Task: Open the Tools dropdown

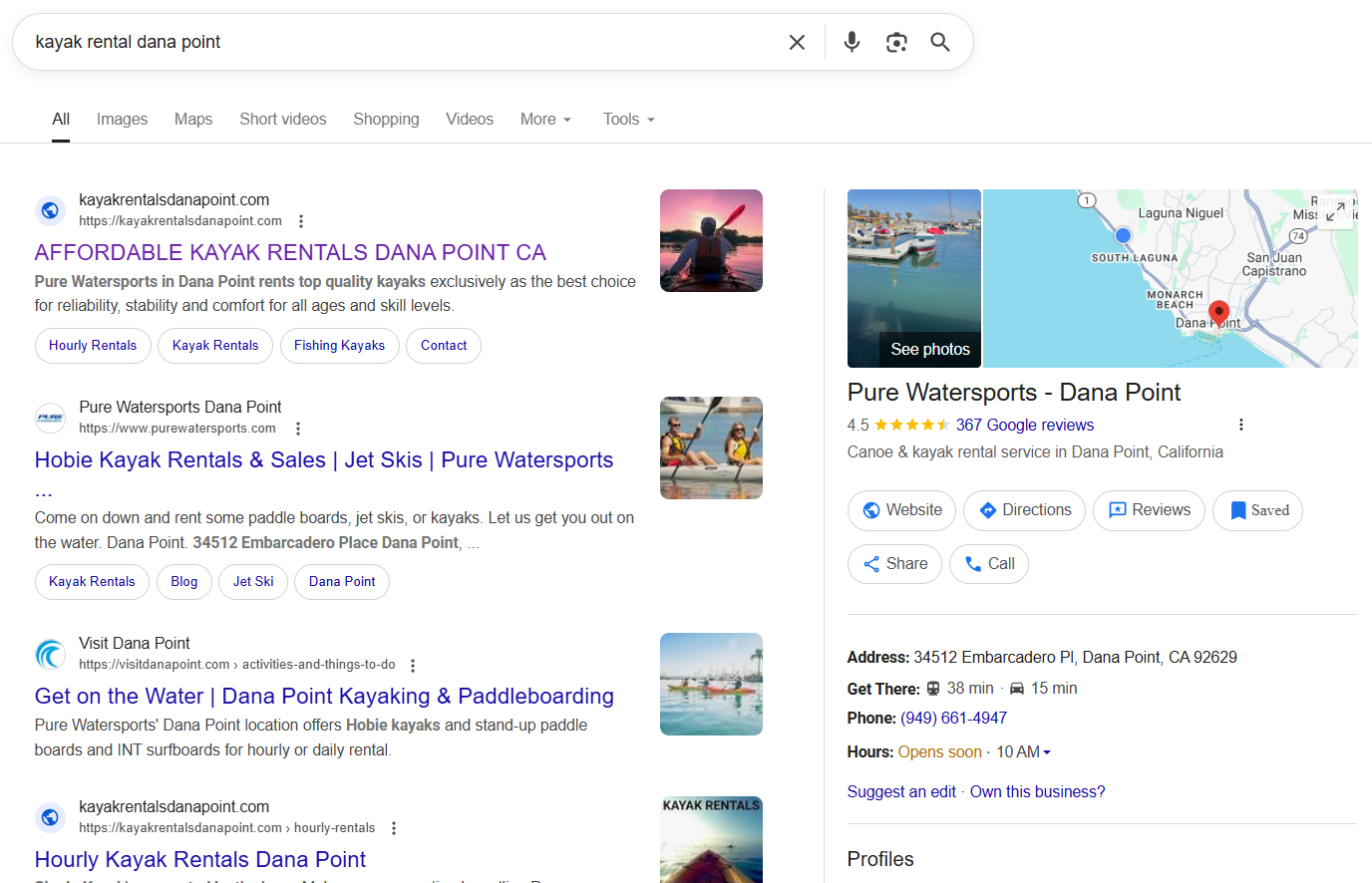Action: click(628, 120)
